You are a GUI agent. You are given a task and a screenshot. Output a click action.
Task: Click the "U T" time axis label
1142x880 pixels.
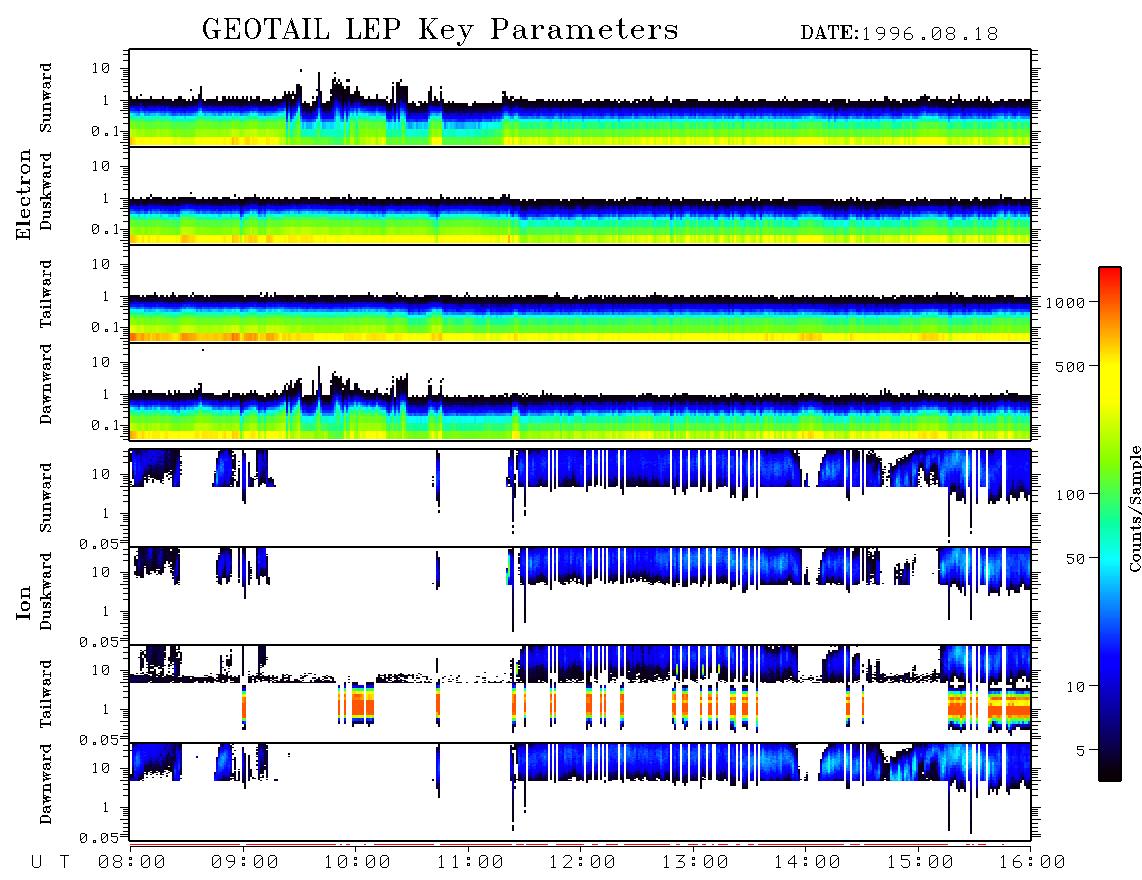pos(51,863)
